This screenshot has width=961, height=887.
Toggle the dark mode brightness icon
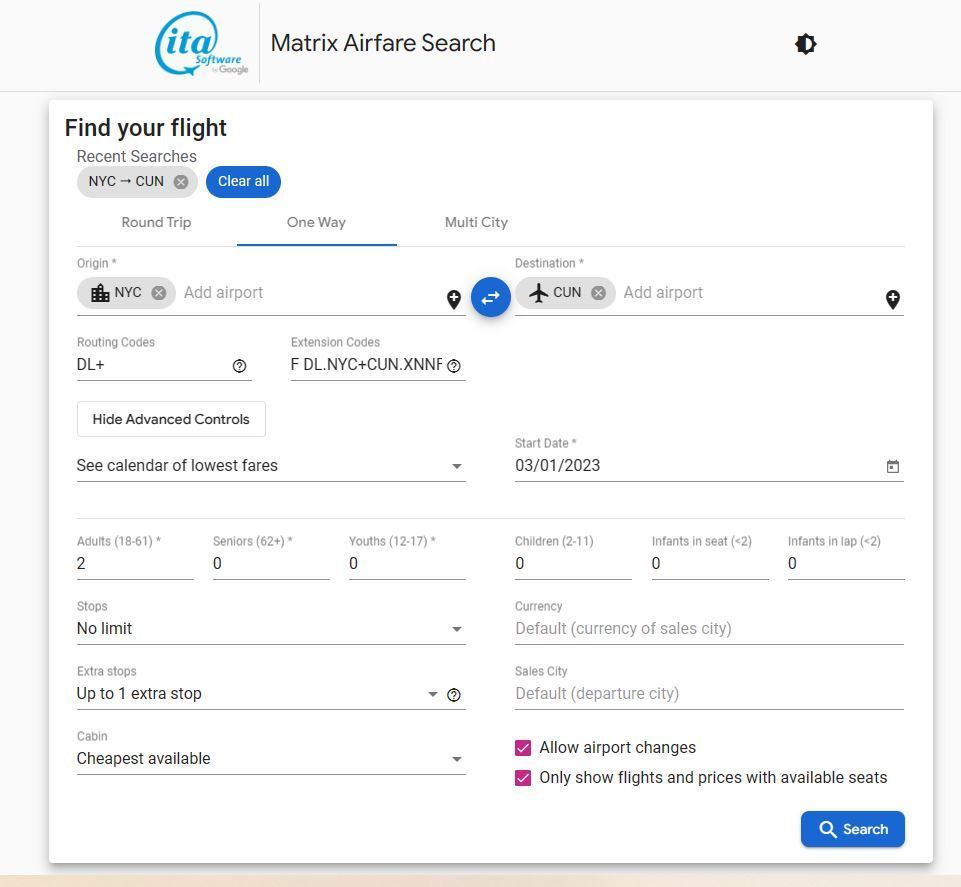pyautogui.click(x=805, y=44)
